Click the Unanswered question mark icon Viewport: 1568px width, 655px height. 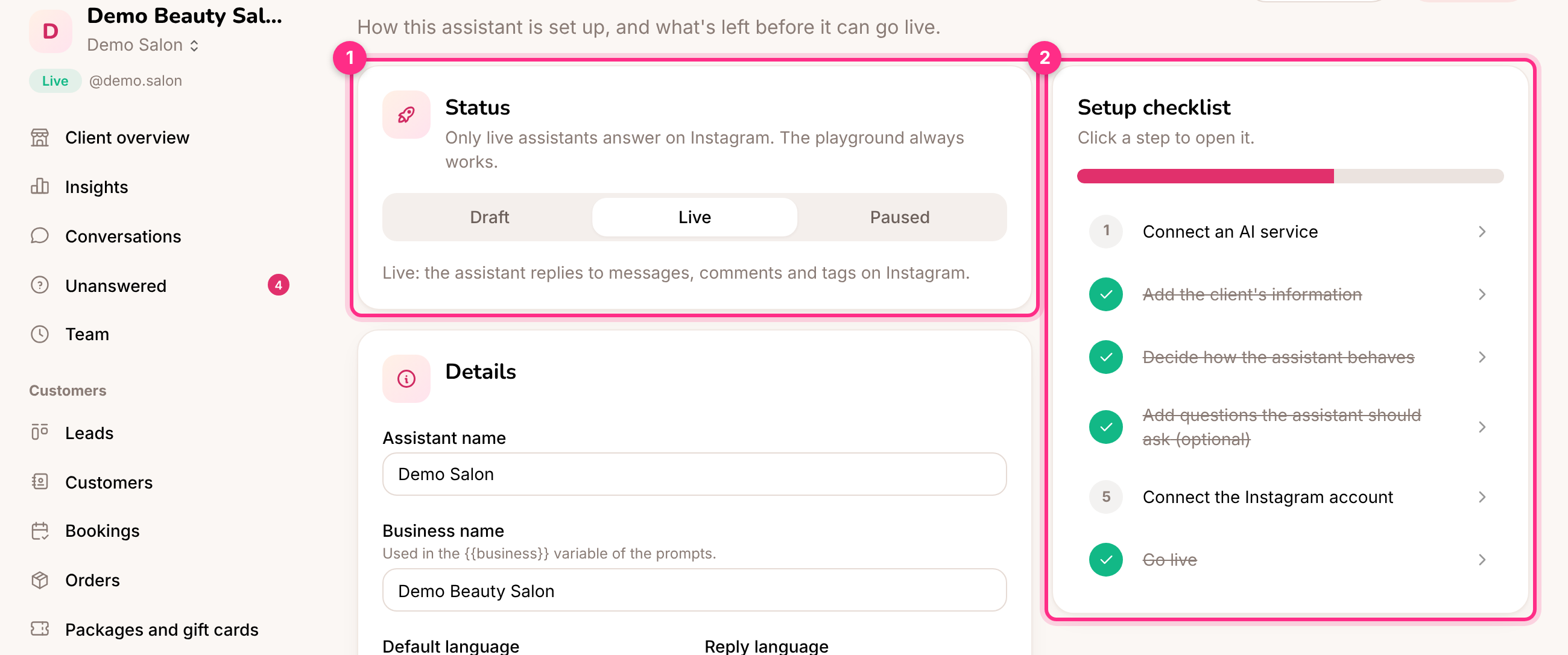tap(40, 285)
